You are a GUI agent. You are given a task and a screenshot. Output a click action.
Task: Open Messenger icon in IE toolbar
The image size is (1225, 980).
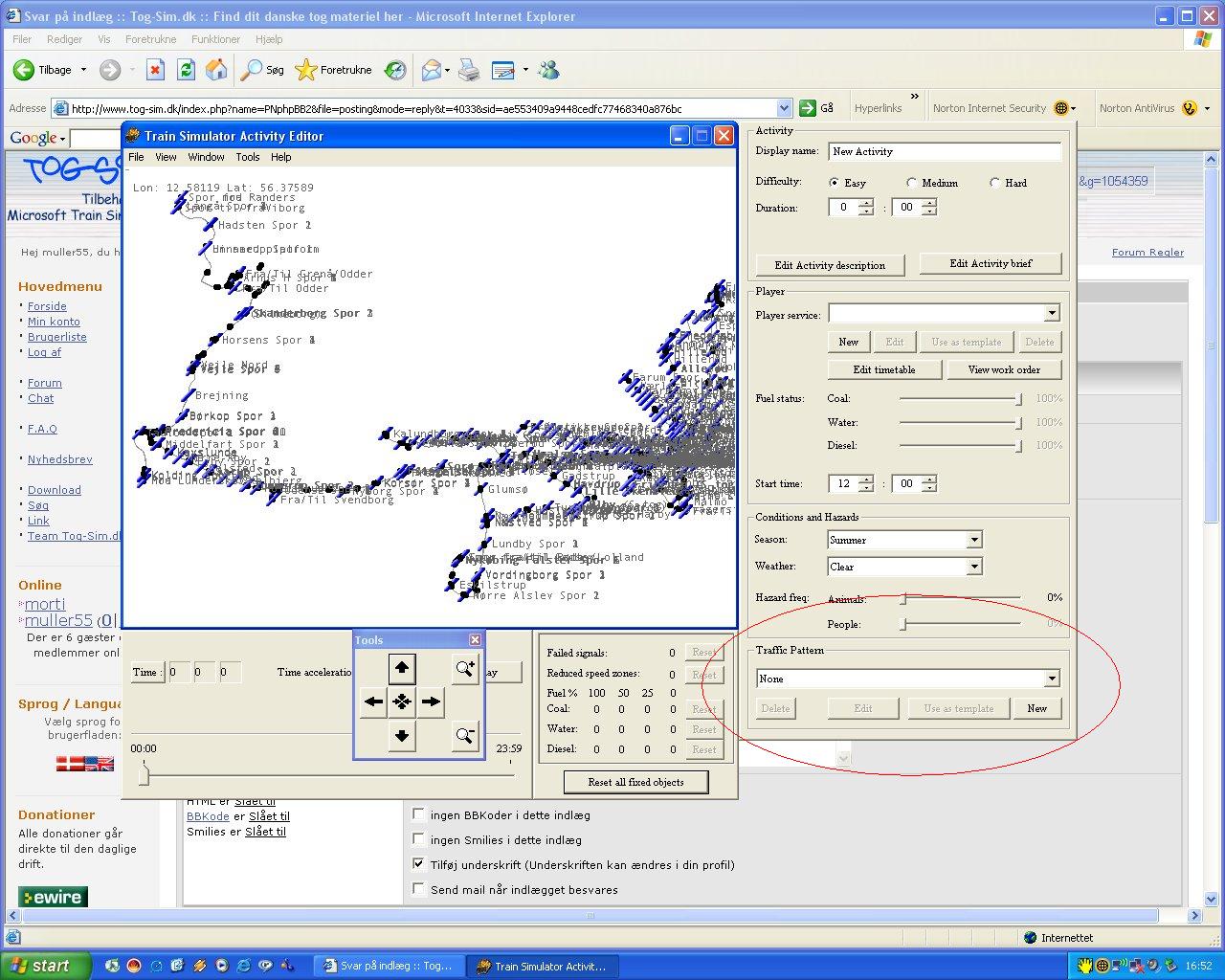[549, 70]
